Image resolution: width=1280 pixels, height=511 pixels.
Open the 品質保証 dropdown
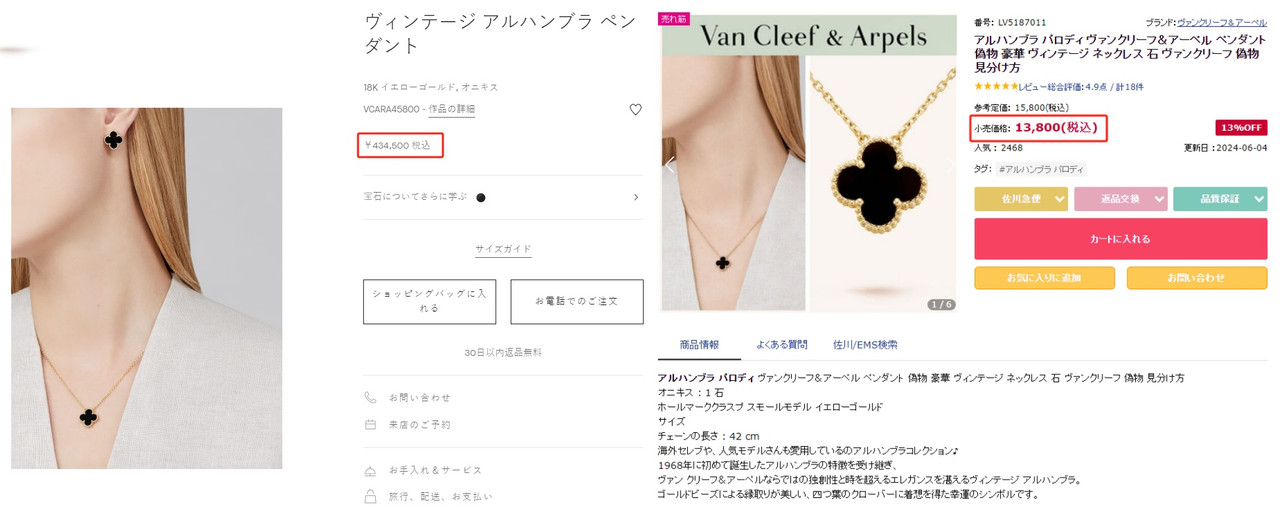[1220, 199]
